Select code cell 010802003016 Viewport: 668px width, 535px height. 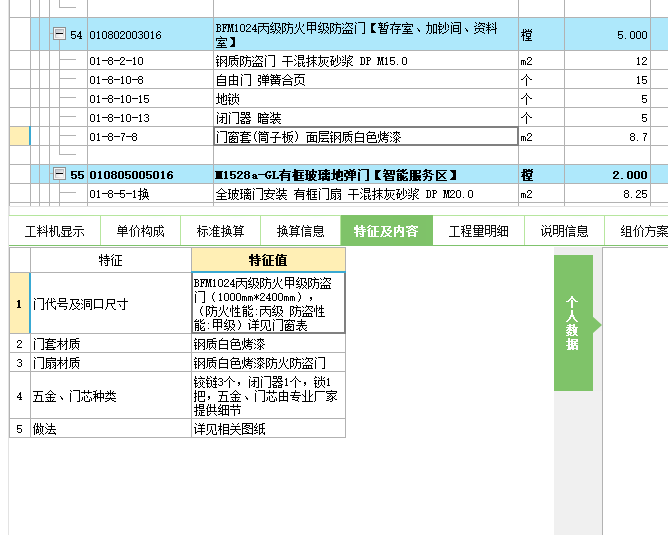(x=151, y=35)
